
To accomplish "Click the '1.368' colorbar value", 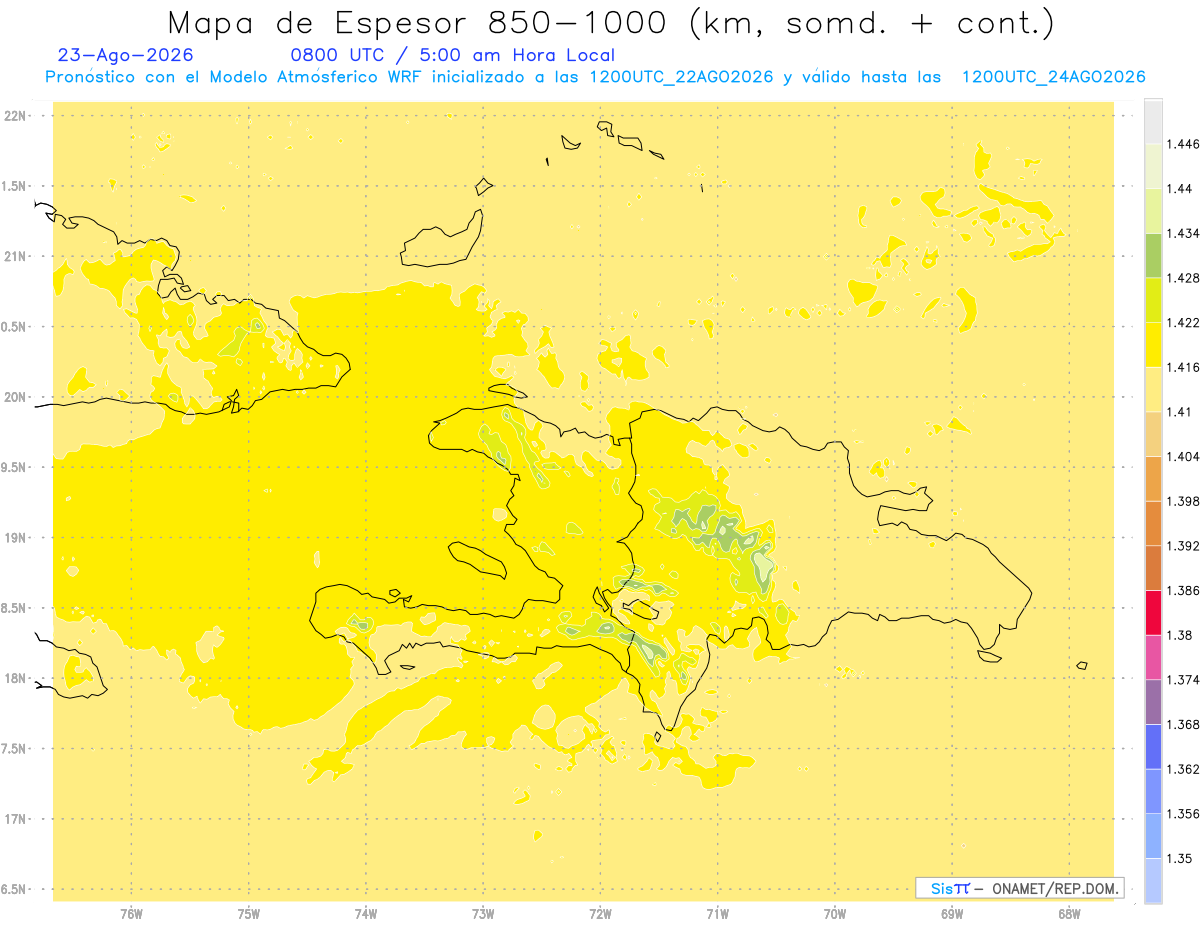I will [x=1184, y=724].
